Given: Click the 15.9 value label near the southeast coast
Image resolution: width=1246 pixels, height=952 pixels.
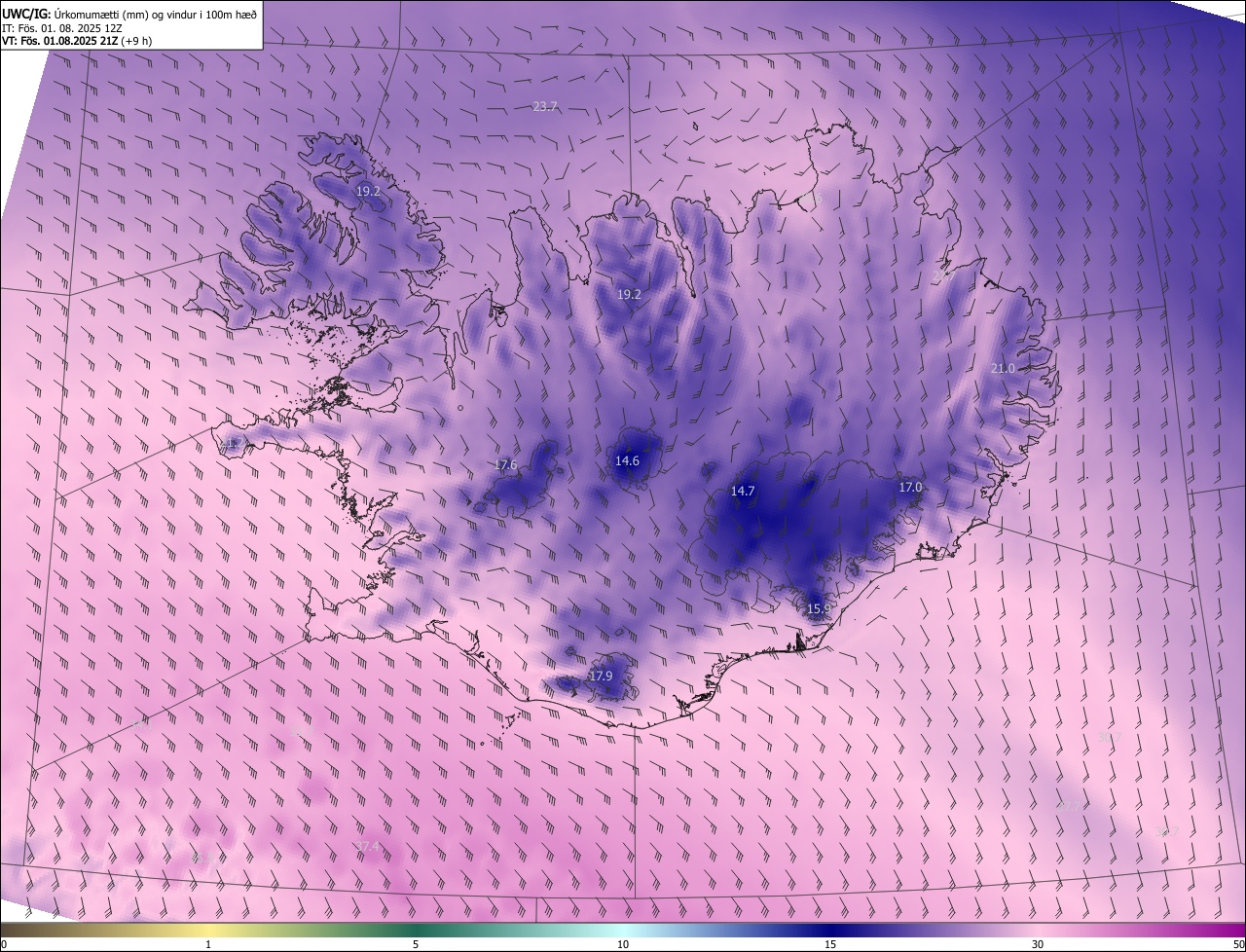Looking at the screenshot, I should [x=820, y=609].
